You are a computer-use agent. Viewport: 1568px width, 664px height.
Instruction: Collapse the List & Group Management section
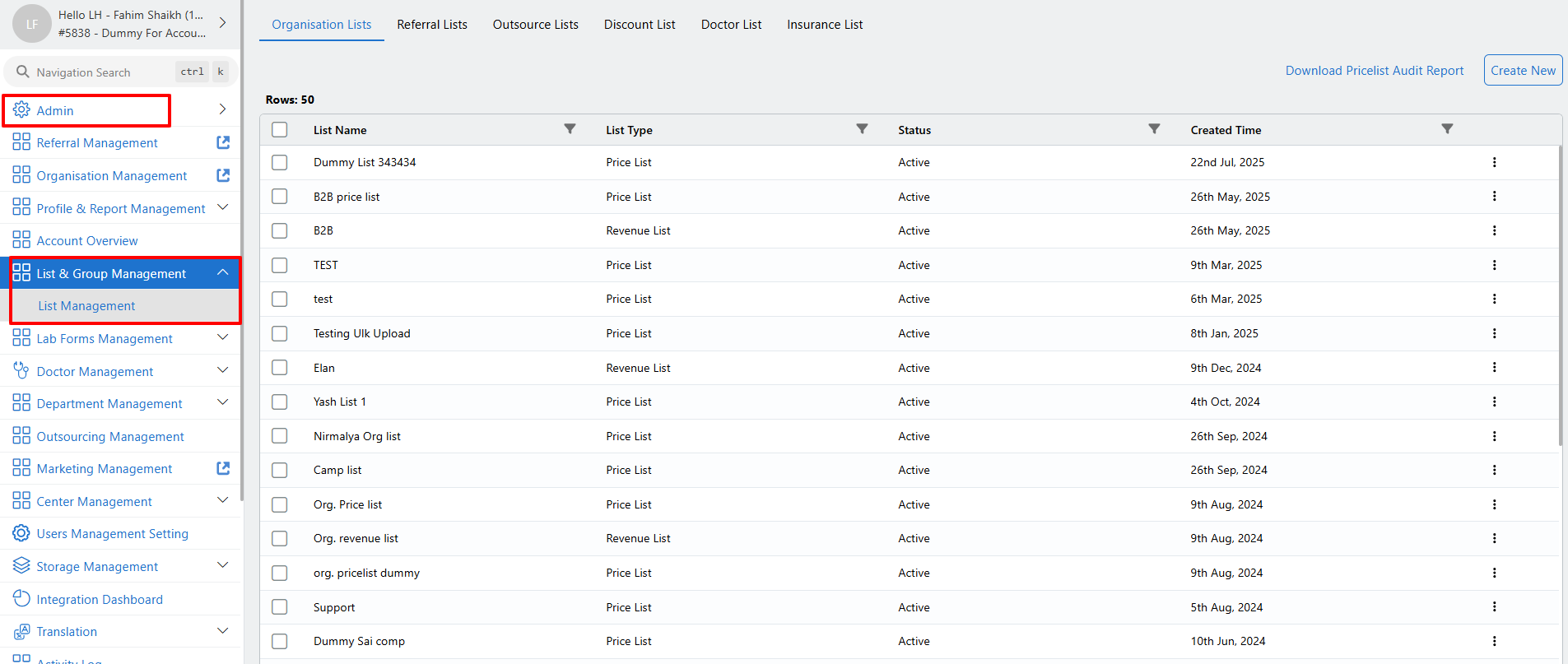[x=222, y=272]
